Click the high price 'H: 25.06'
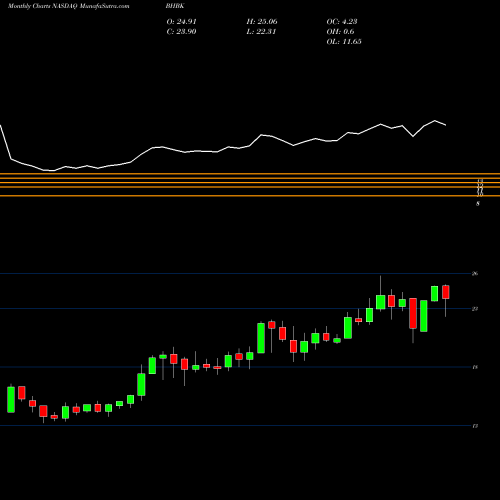This screenshot has height=500, width=500. pyautogui.click(x=262, y=22)
